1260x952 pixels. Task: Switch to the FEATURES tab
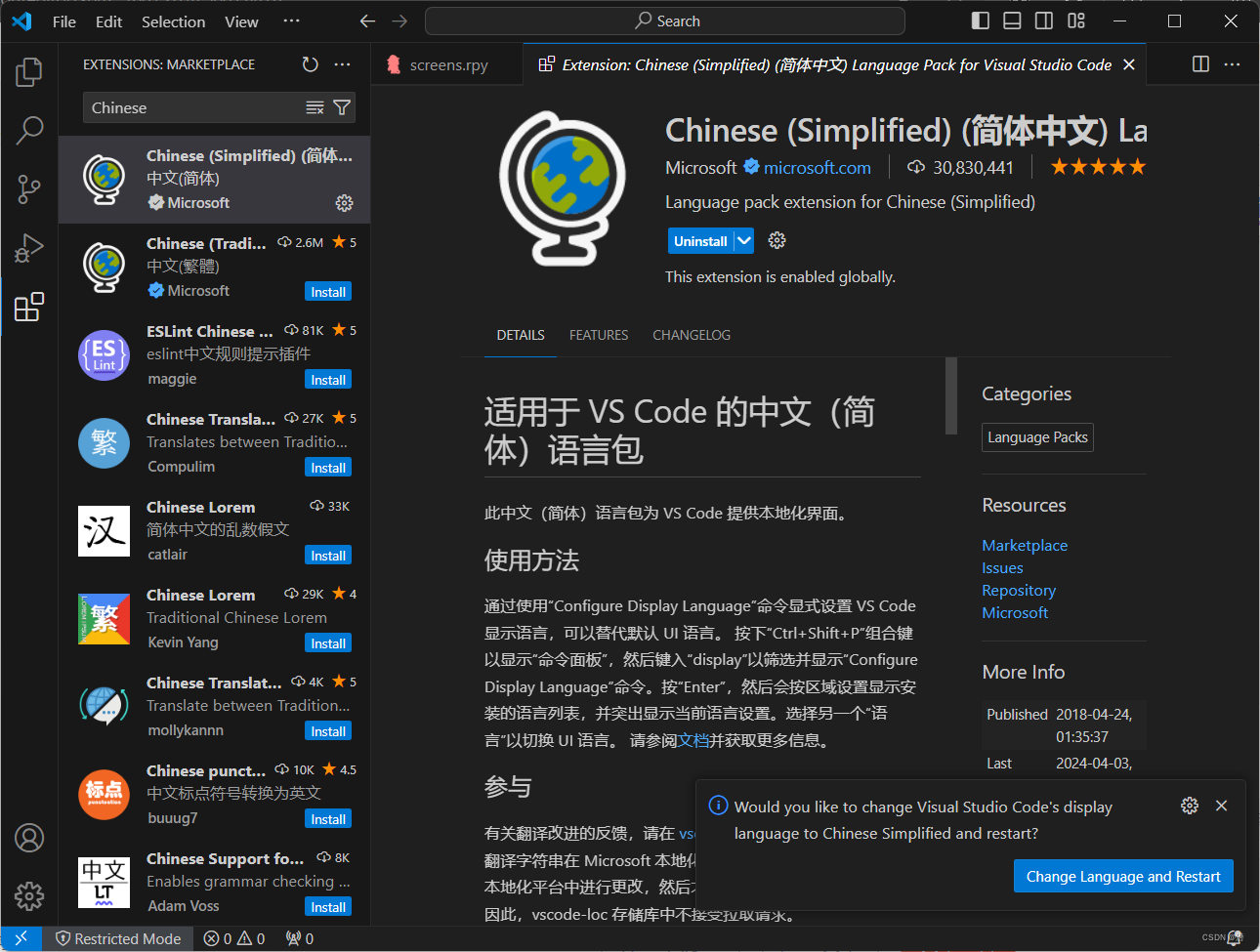[x=599, y=335]
